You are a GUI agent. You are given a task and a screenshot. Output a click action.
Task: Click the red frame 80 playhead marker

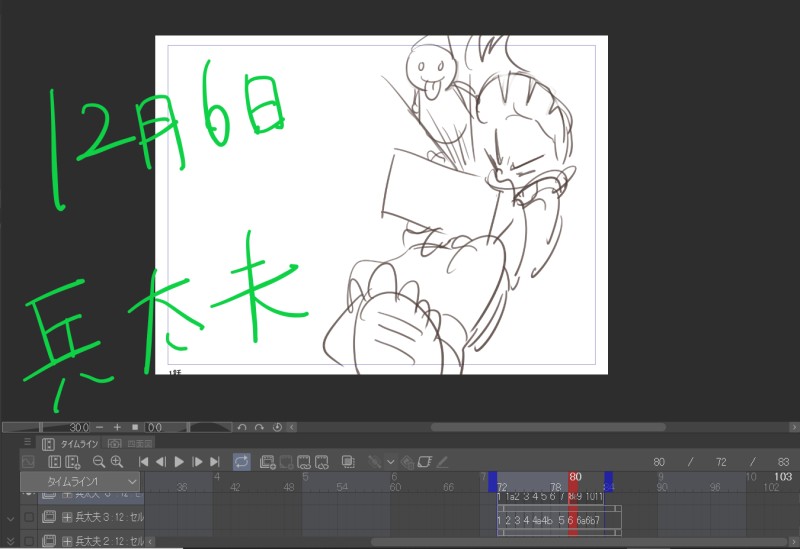[575, 481]
